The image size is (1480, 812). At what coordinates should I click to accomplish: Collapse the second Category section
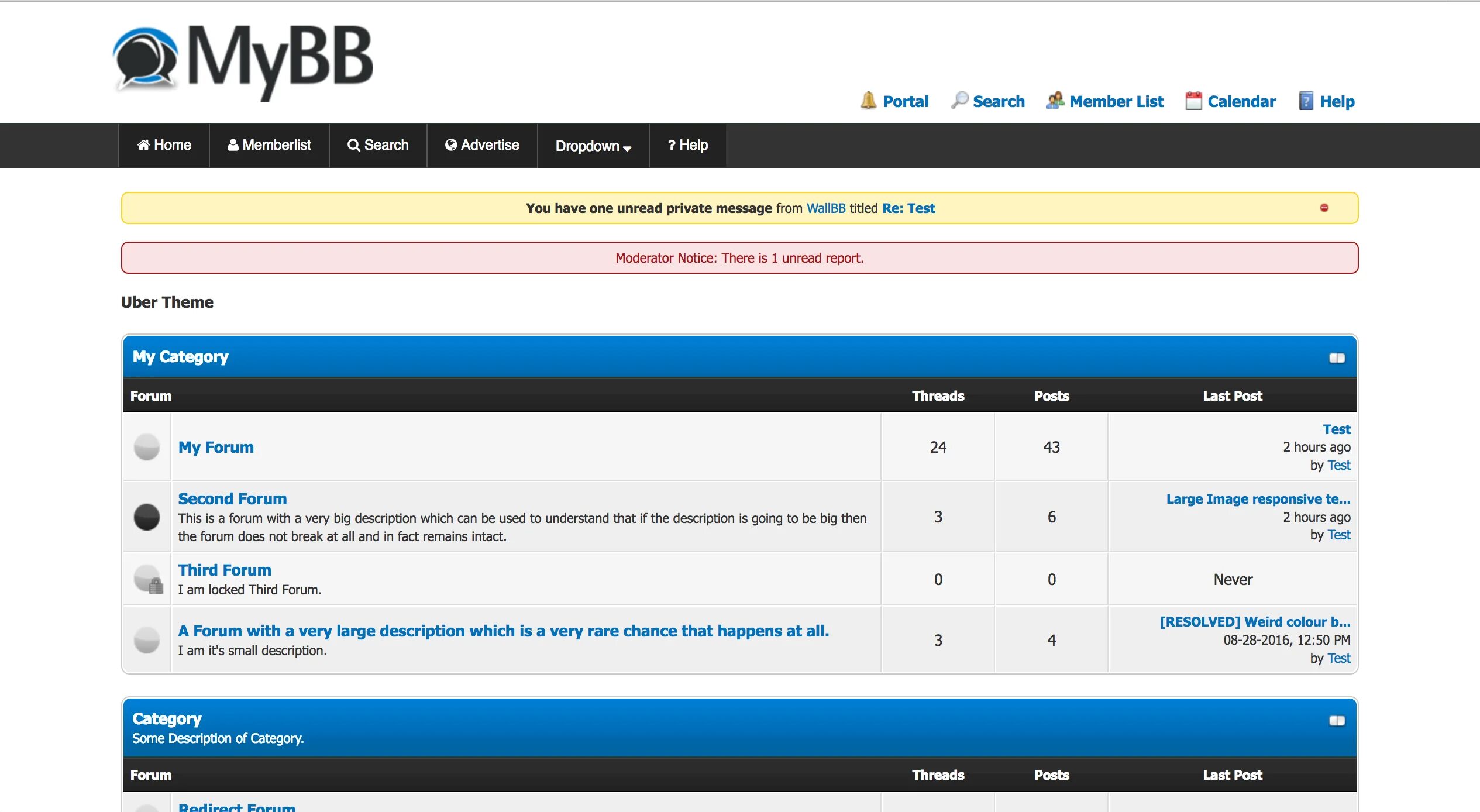coord(1337,721)
